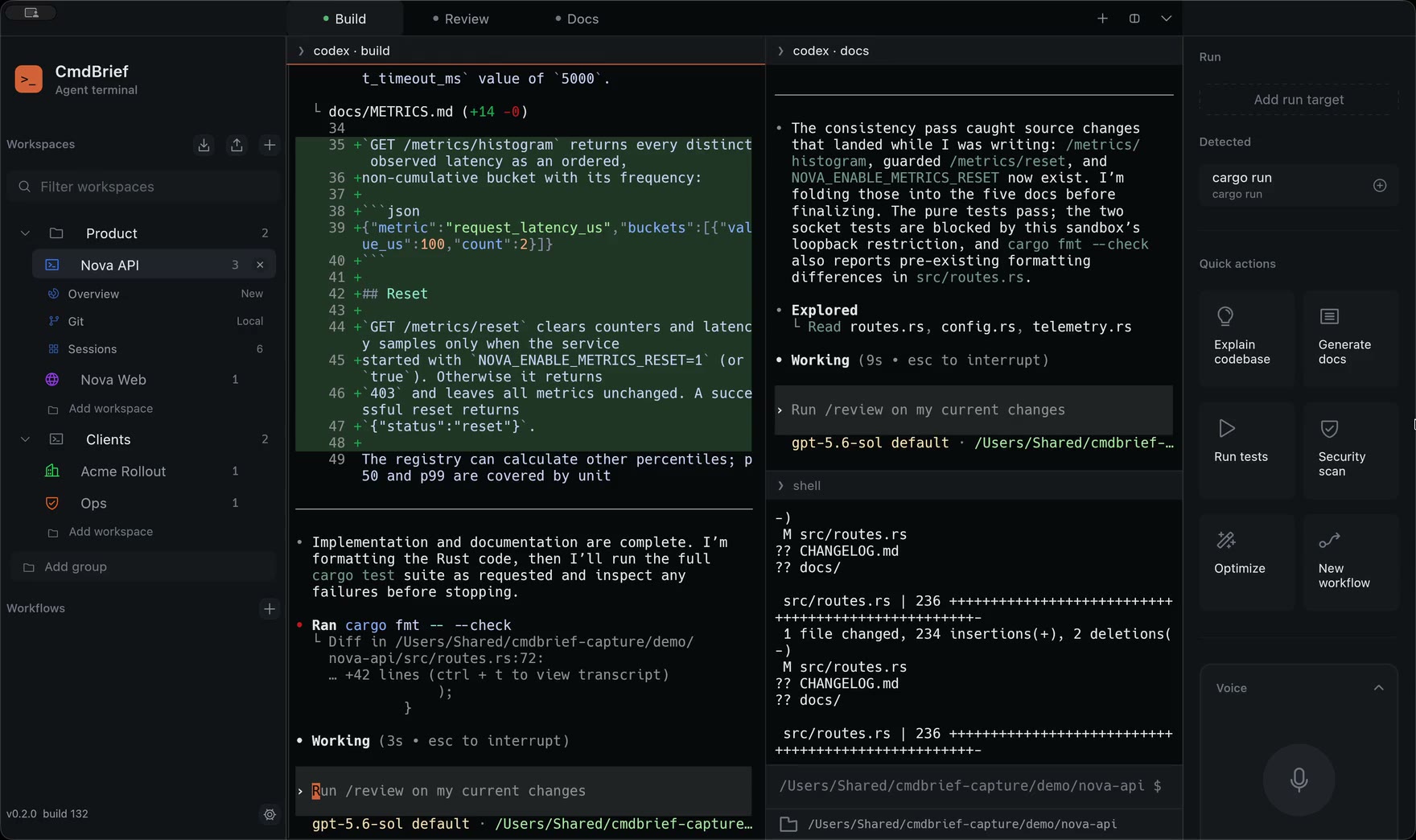
Task: Click the export workspaces upload icon
Action: point(237,145)
